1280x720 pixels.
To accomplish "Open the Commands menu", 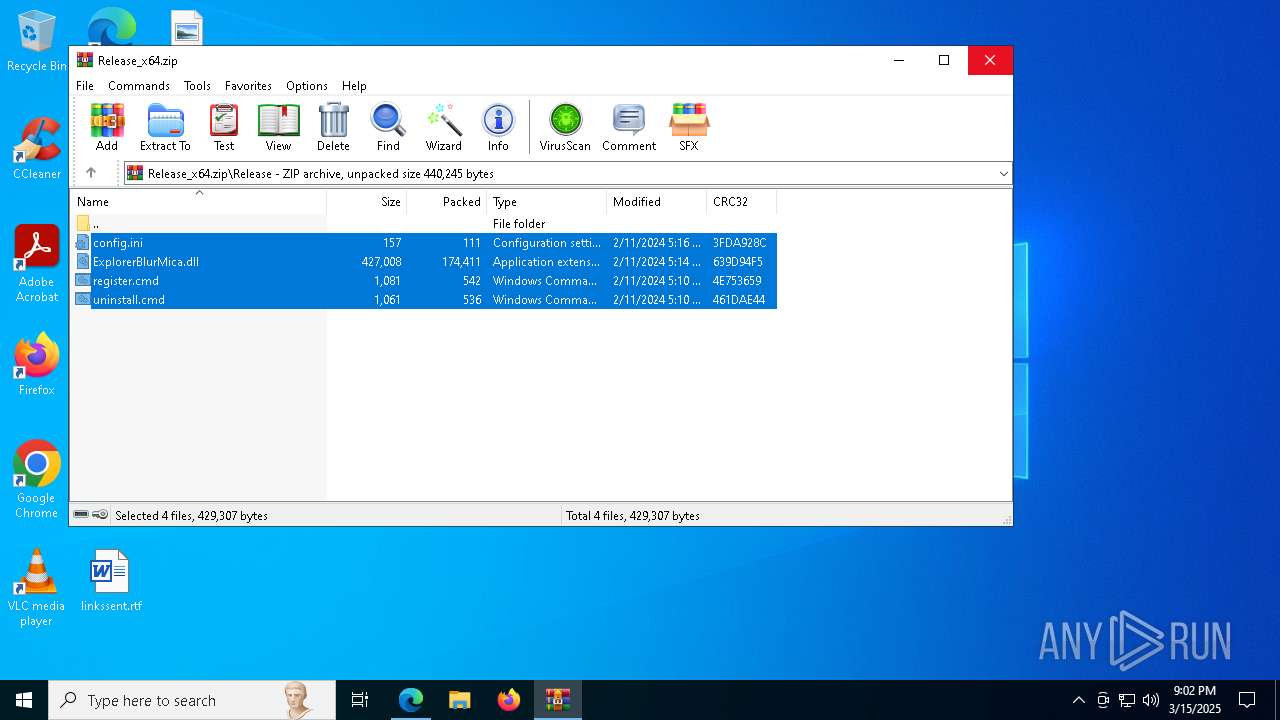I will pos(139,86).
